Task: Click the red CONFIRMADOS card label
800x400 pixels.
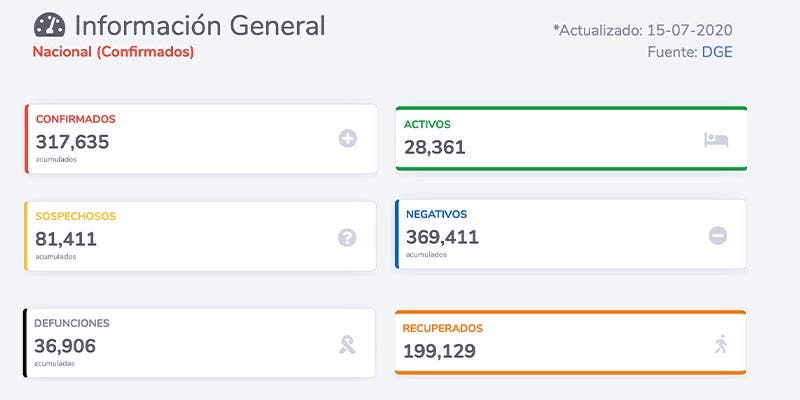Action: 76,119
